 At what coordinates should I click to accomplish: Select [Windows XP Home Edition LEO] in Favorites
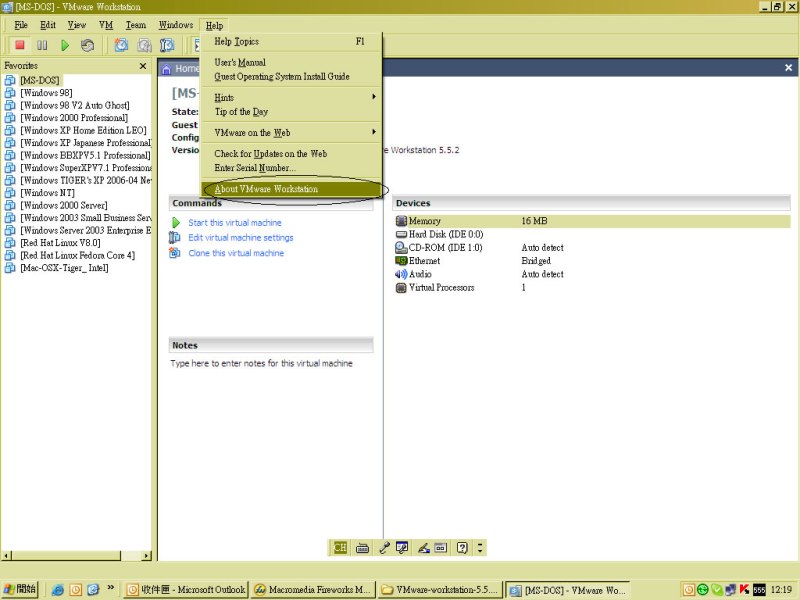click(83, 130)
